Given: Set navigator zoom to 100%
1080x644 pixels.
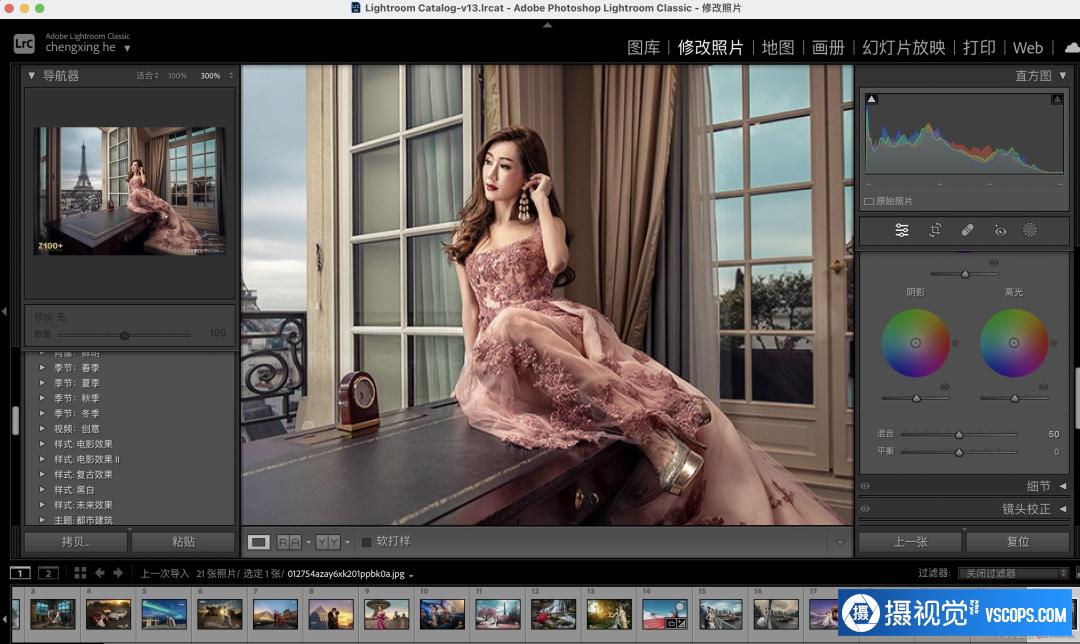Looking at the screenshot, I should 178,76.
